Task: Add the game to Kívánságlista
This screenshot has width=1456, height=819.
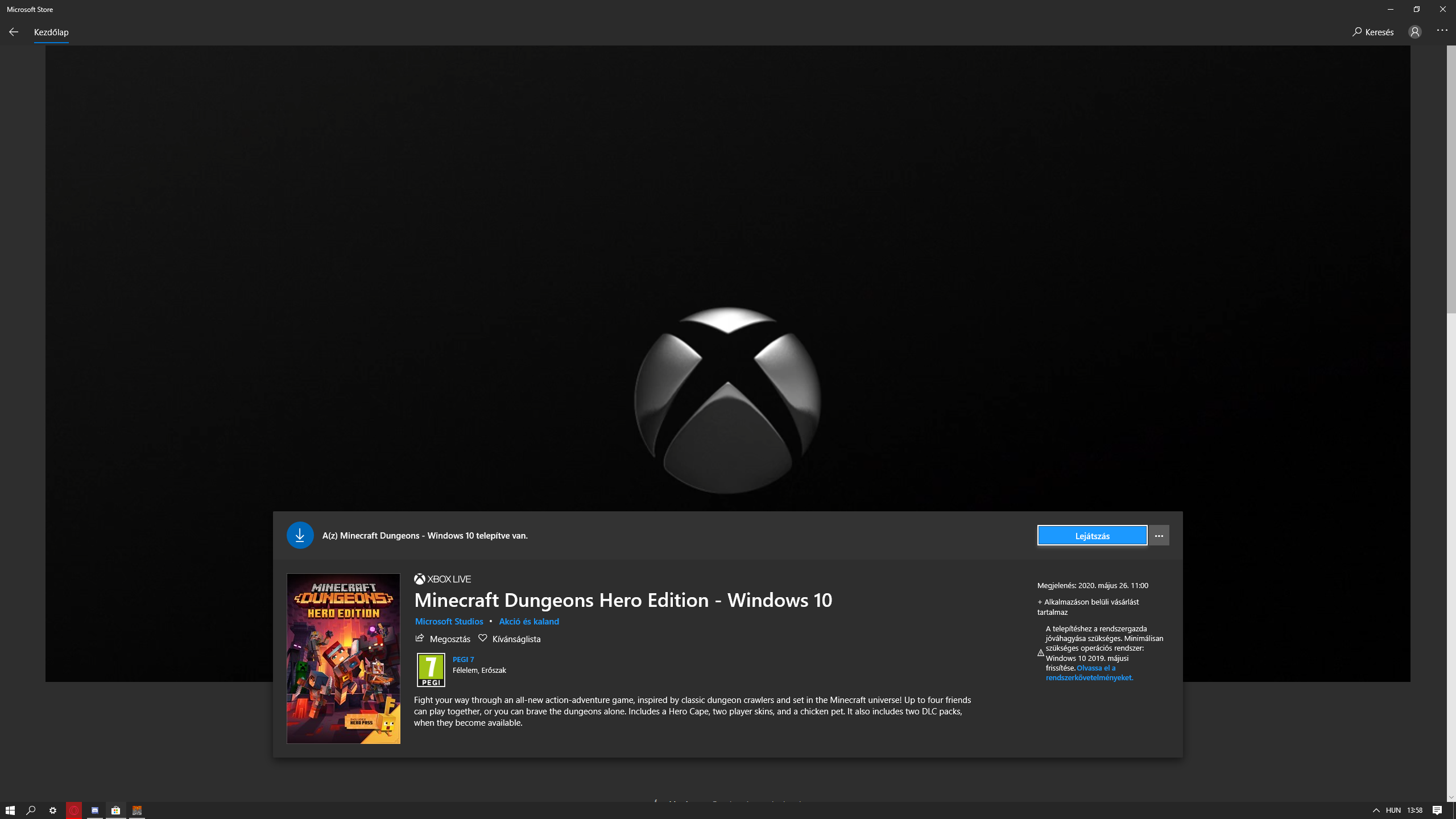Action: (510, 639)
